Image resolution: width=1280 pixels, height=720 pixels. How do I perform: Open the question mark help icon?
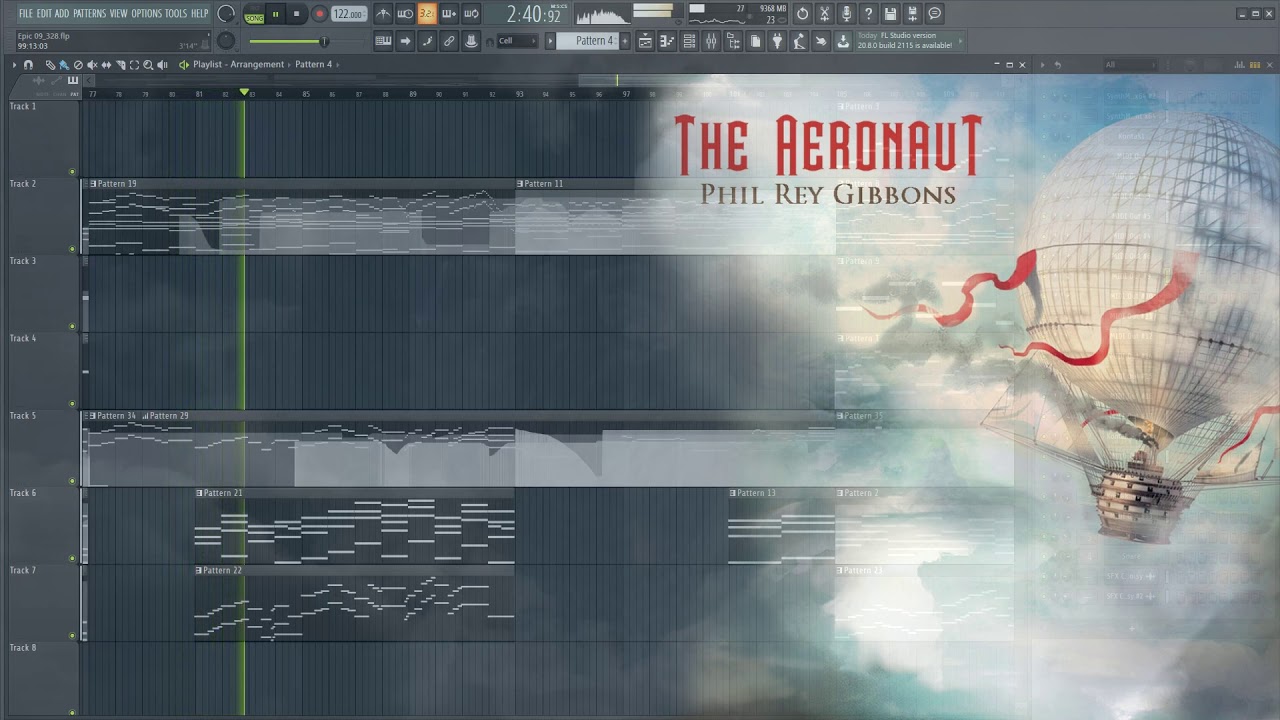point(868,14)
